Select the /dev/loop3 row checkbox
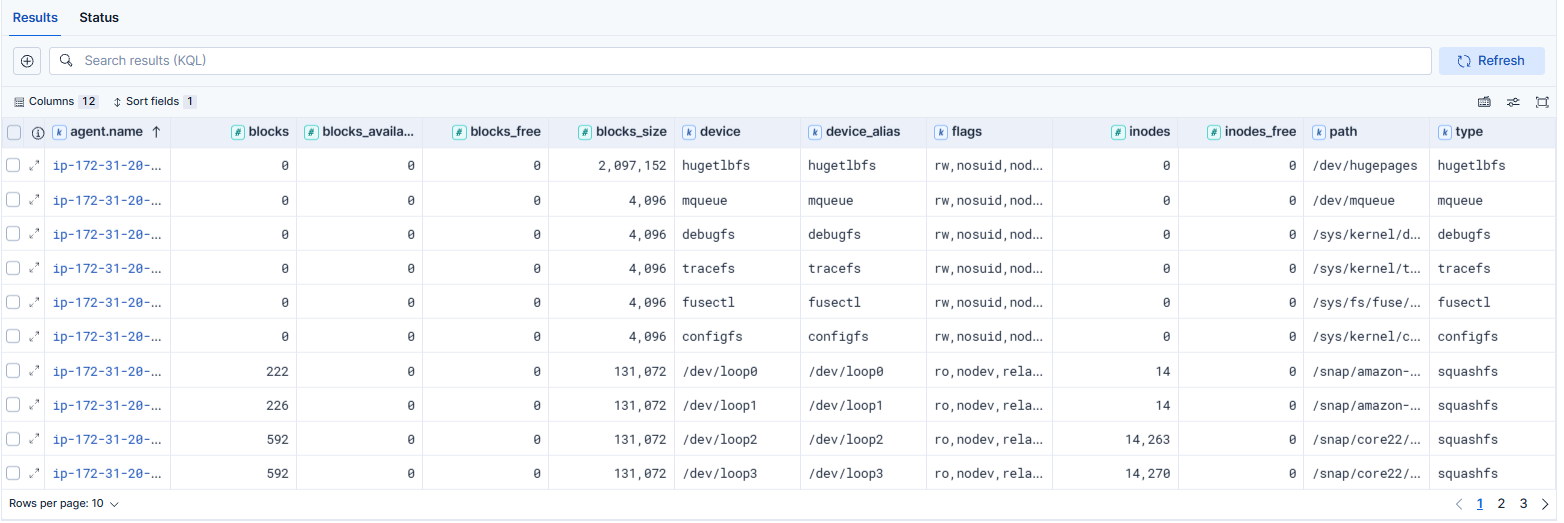The width and height of the screenshot is (1564, 523). pos(14,473)
